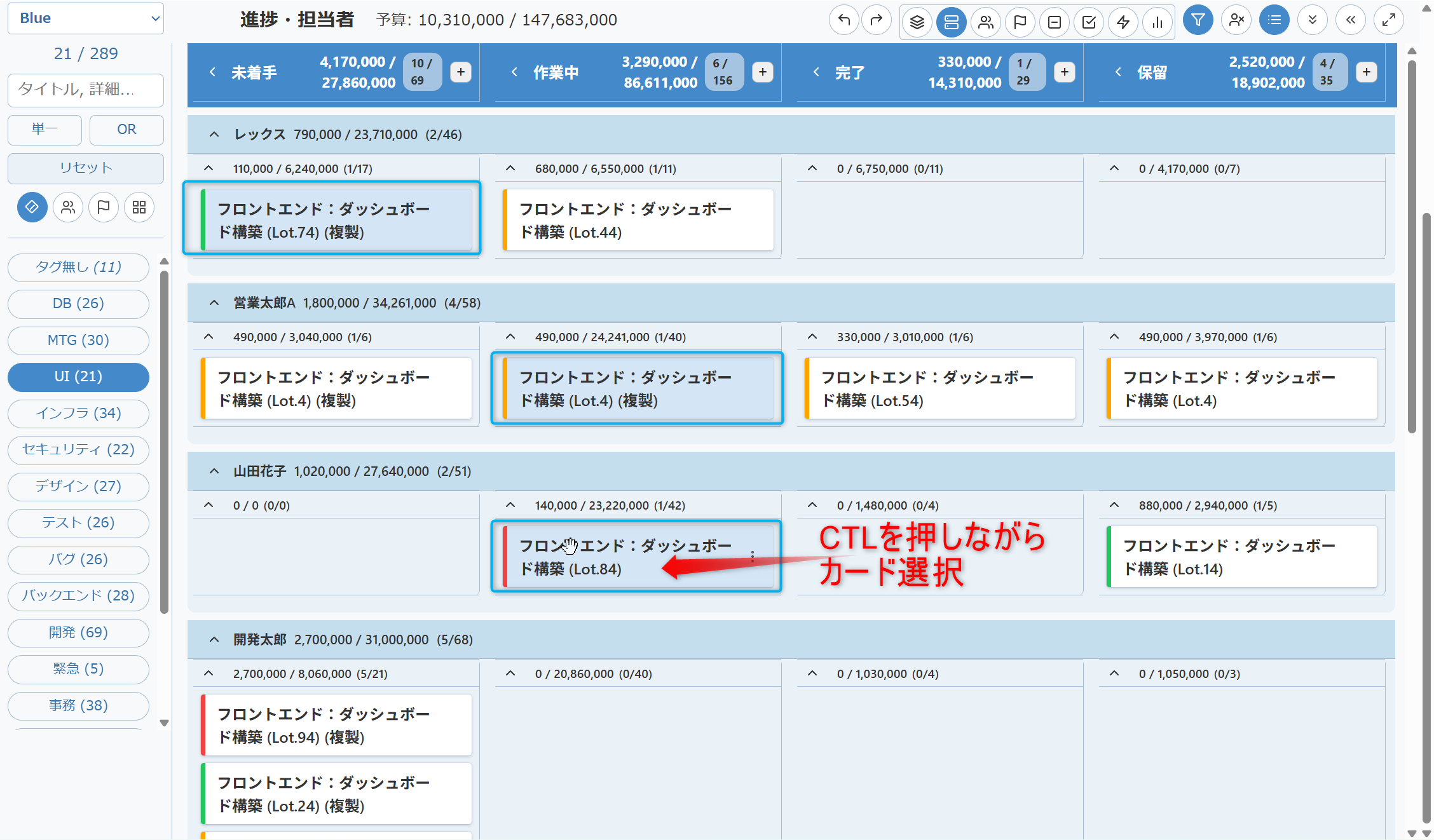This screenshot has height=840, width=1434.
Task: Collapse the レックス swimlane row
Action: tap(214, 135)
